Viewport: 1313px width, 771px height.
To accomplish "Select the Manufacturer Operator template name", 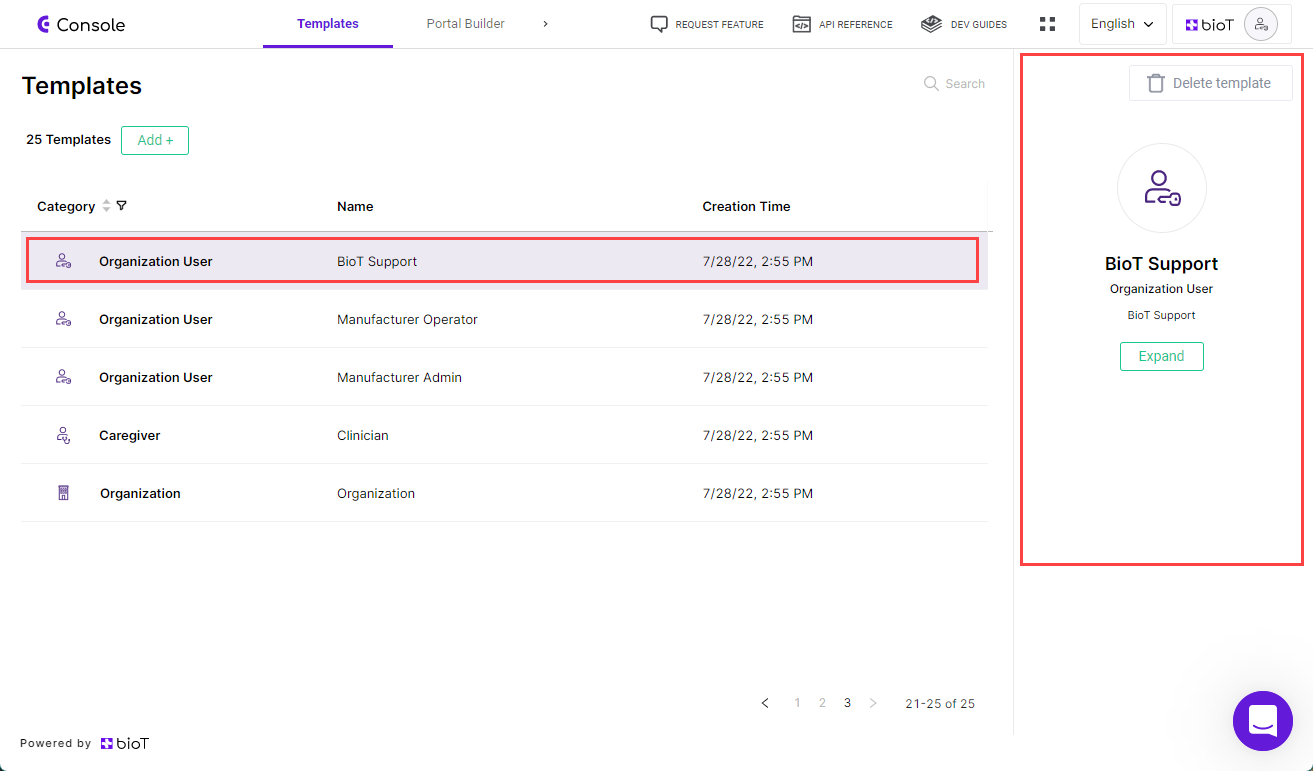I will (x=407, y=320).
